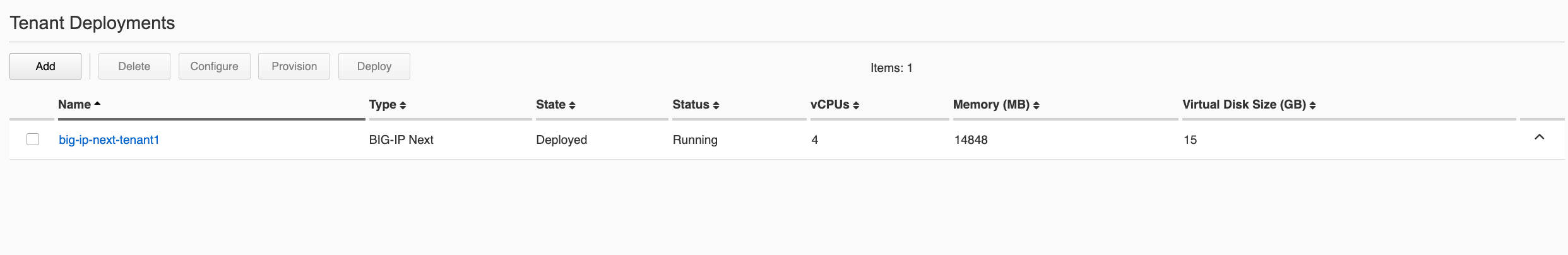
Task: Click the Status column sort icon
Action: pyautogui.click(x=716, y=105)
